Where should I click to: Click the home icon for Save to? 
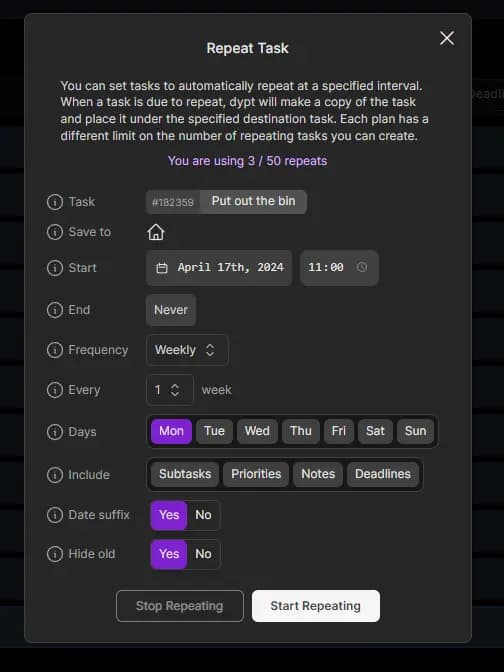coord(156,232)
